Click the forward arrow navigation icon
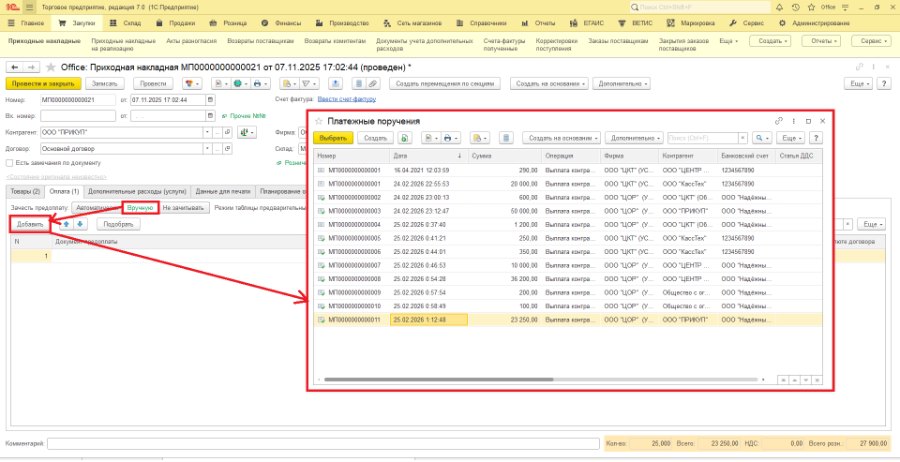Viewport: 900px width, 462px height. (32, 68)
